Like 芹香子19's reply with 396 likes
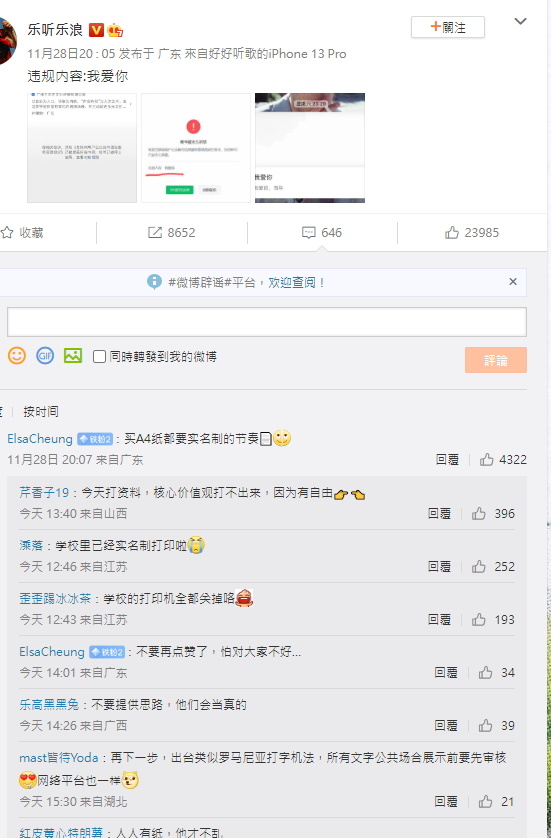Image resolution: width=551 pixels, height=838 pixels. 493,514
